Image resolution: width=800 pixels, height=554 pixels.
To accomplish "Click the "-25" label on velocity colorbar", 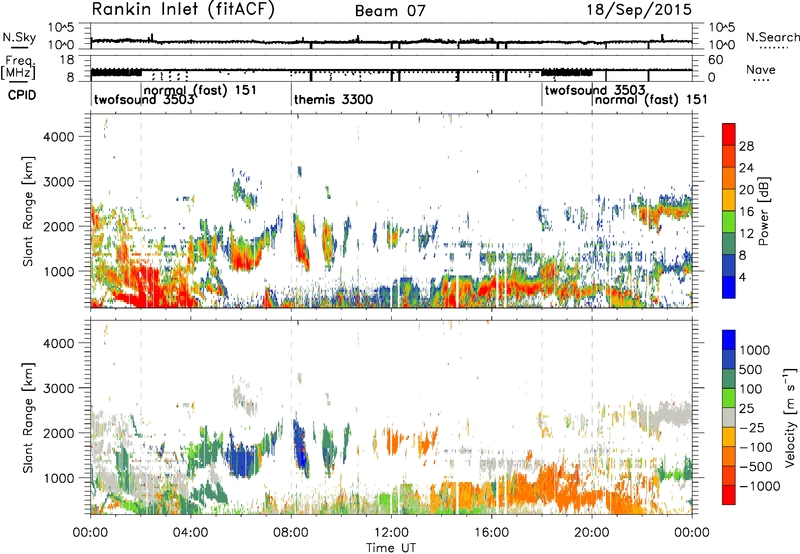I will [x=751, y=427].
